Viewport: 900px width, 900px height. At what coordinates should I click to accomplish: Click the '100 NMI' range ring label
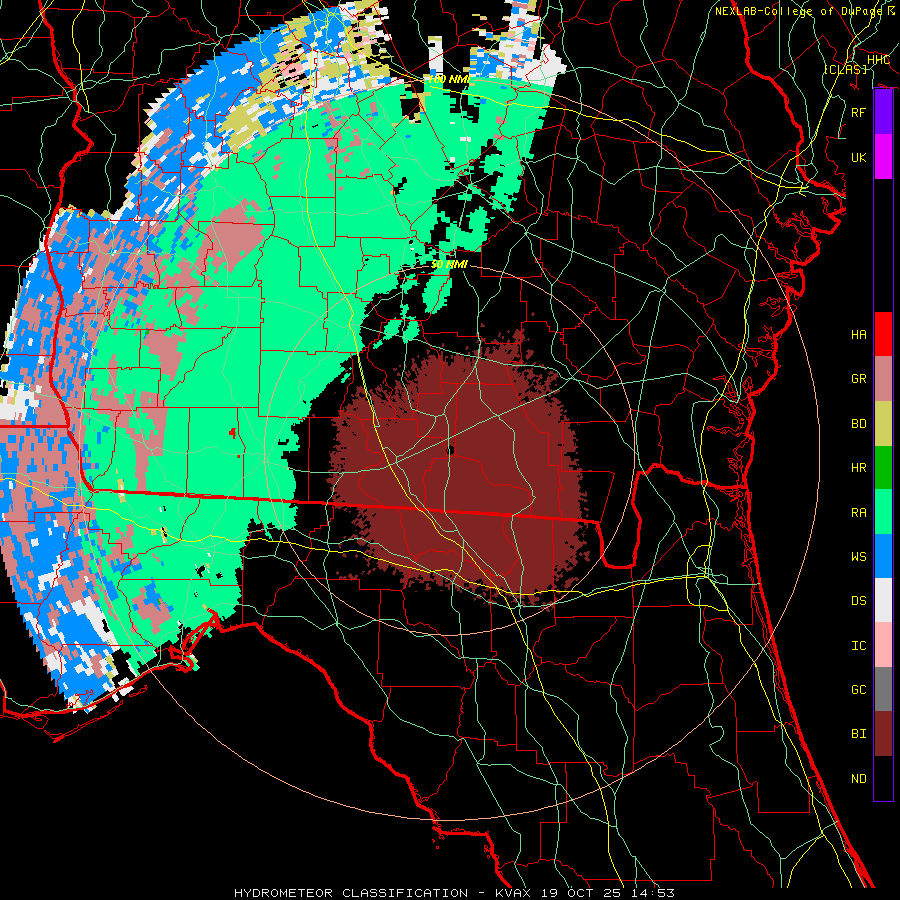[448, 79]
